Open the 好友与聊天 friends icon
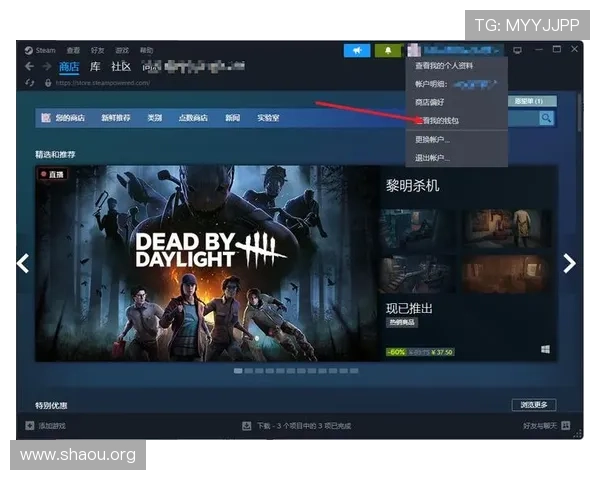Image resolution: width=600 pixels, height=480 pixels. click(x=566, y=425)
